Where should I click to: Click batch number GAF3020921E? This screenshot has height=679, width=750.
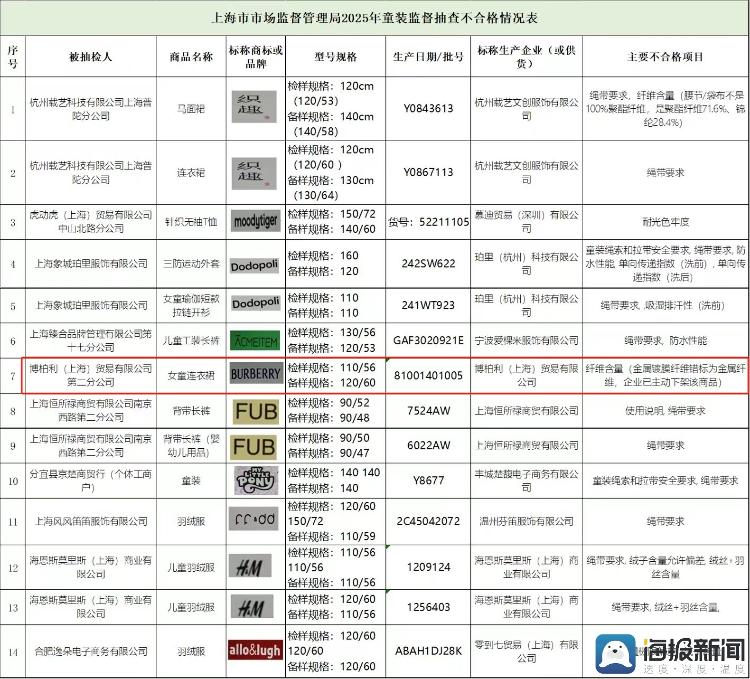pyautogui.click(x=428, y=340)
